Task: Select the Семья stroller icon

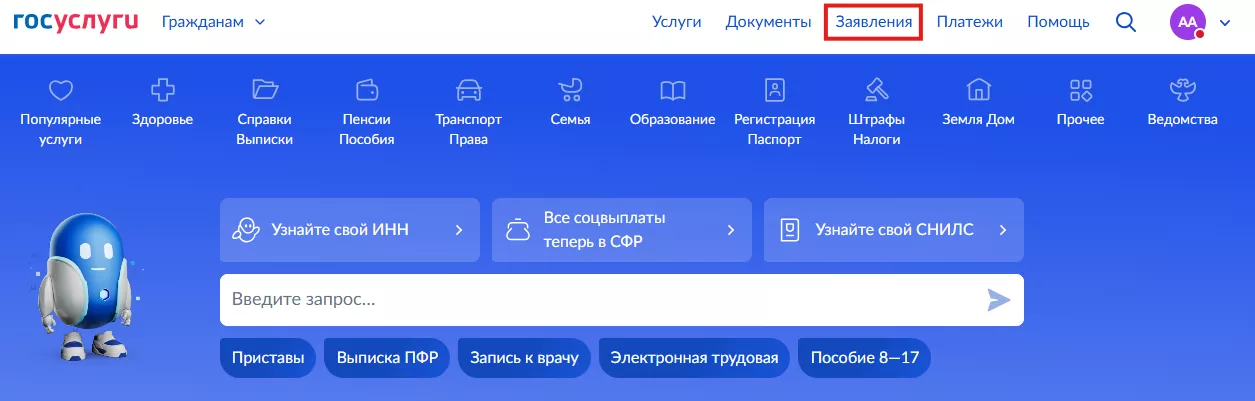Action: click(x=570, y=91)
